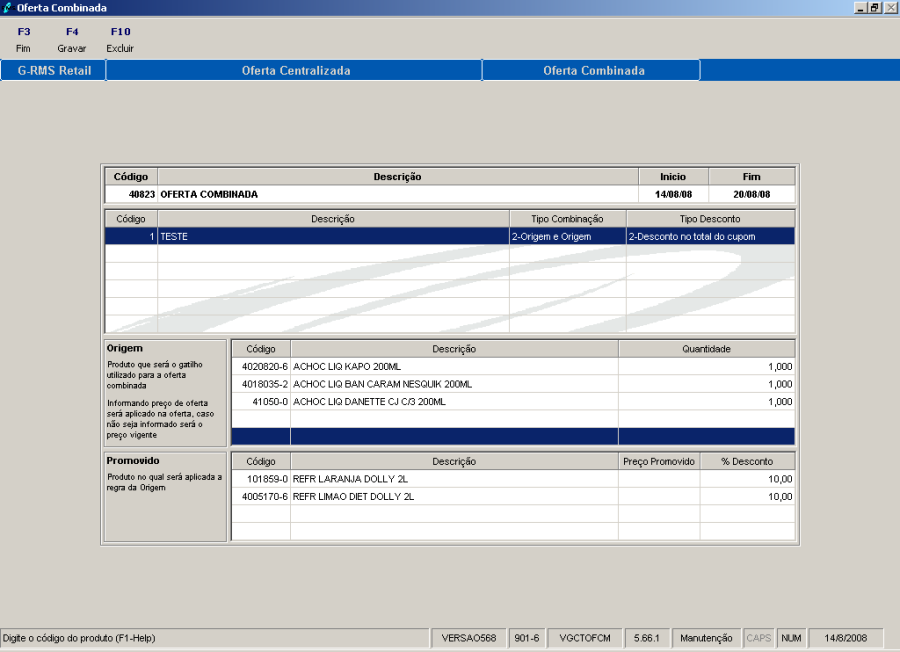Minimize the Oferta Combinada window
Screen dimensions: 900x652
[860, 7]
